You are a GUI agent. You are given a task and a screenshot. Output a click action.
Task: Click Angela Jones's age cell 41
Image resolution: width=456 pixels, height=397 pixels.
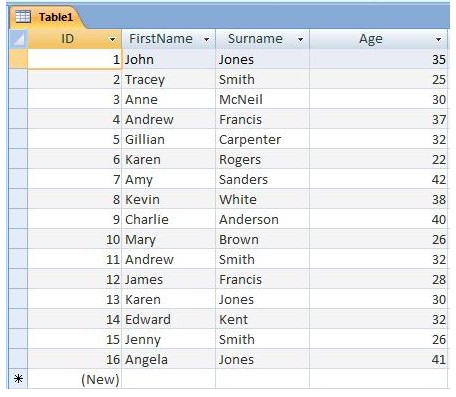(379, 359)
